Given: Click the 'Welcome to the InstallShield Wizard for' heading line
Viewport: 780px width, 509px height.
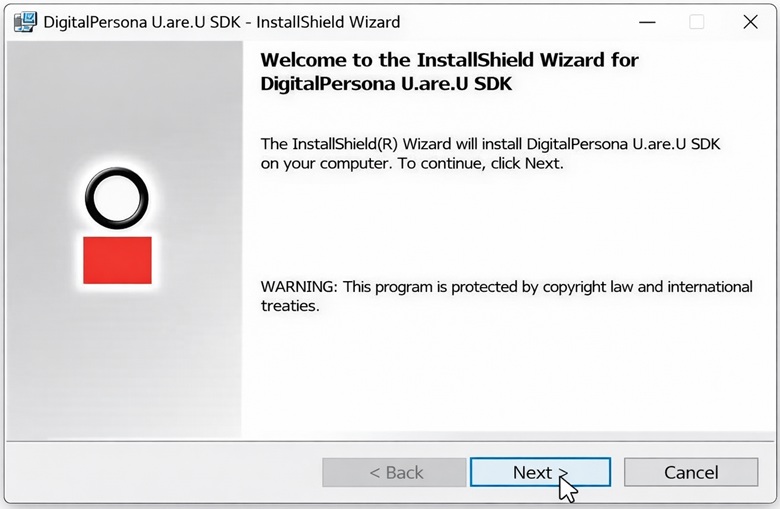Looking at the screenshot, I should pos(449,60).
